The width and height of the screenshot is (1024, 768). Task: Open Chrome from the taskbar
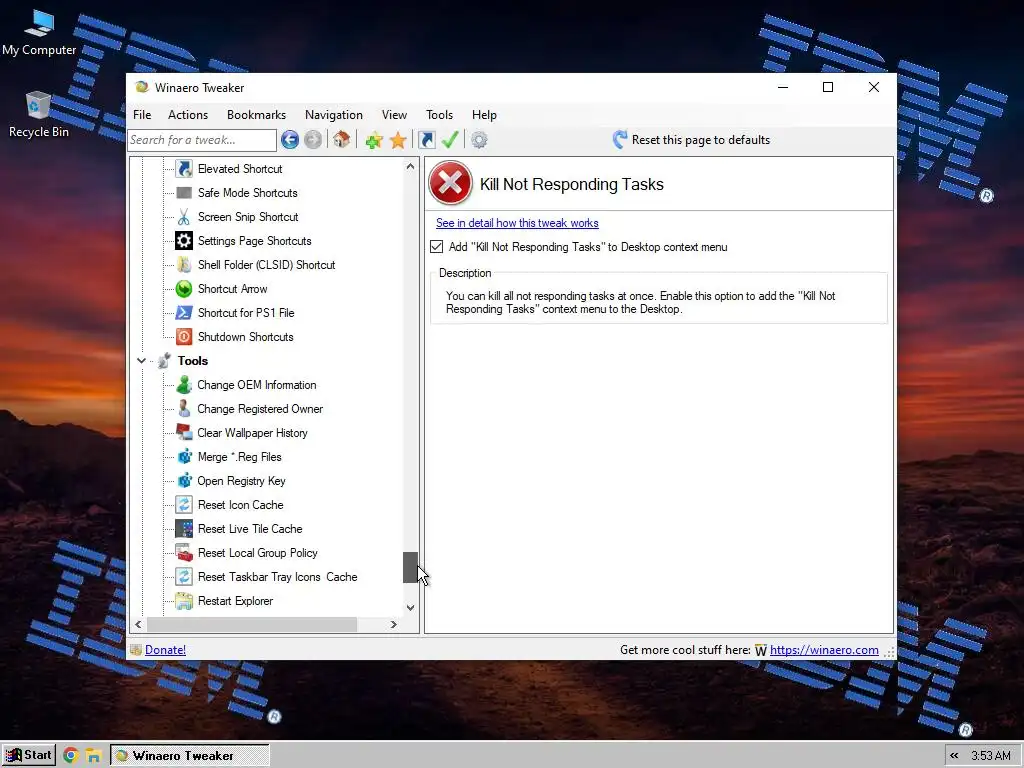coord(71,756)
